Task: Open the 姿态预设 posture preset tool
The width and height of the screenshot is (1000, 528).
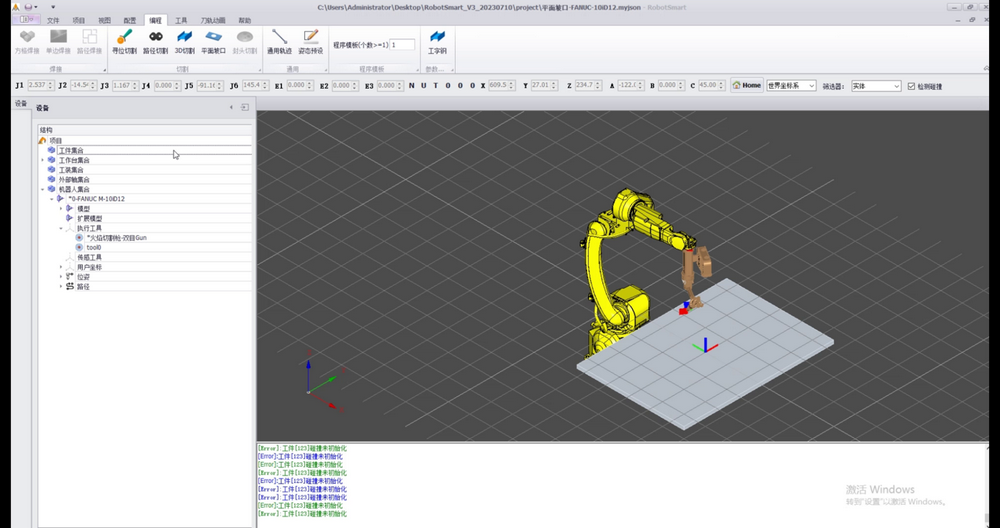Action: pos(310,37)
